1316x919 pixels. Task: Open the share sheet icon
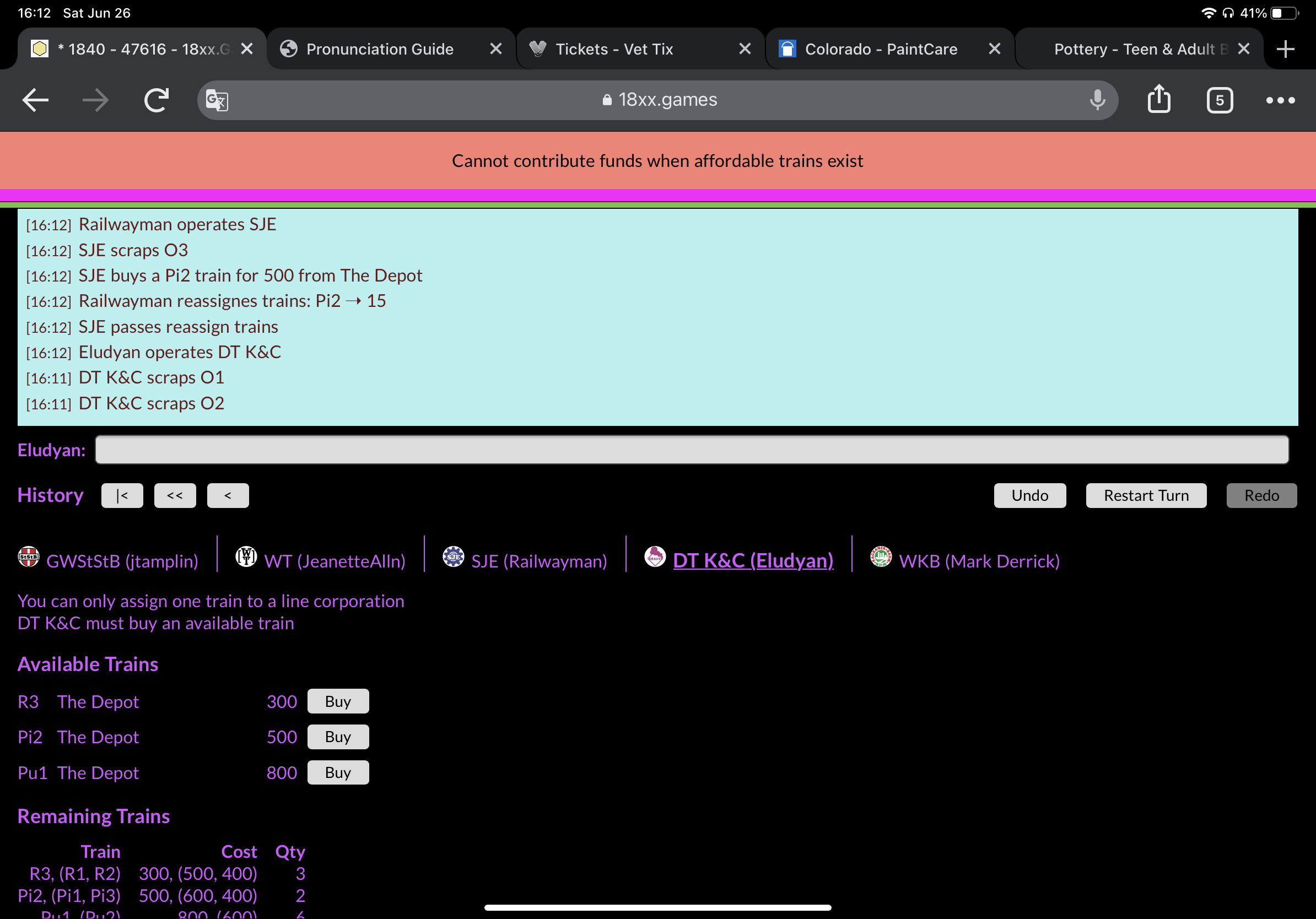[1159, 100]
